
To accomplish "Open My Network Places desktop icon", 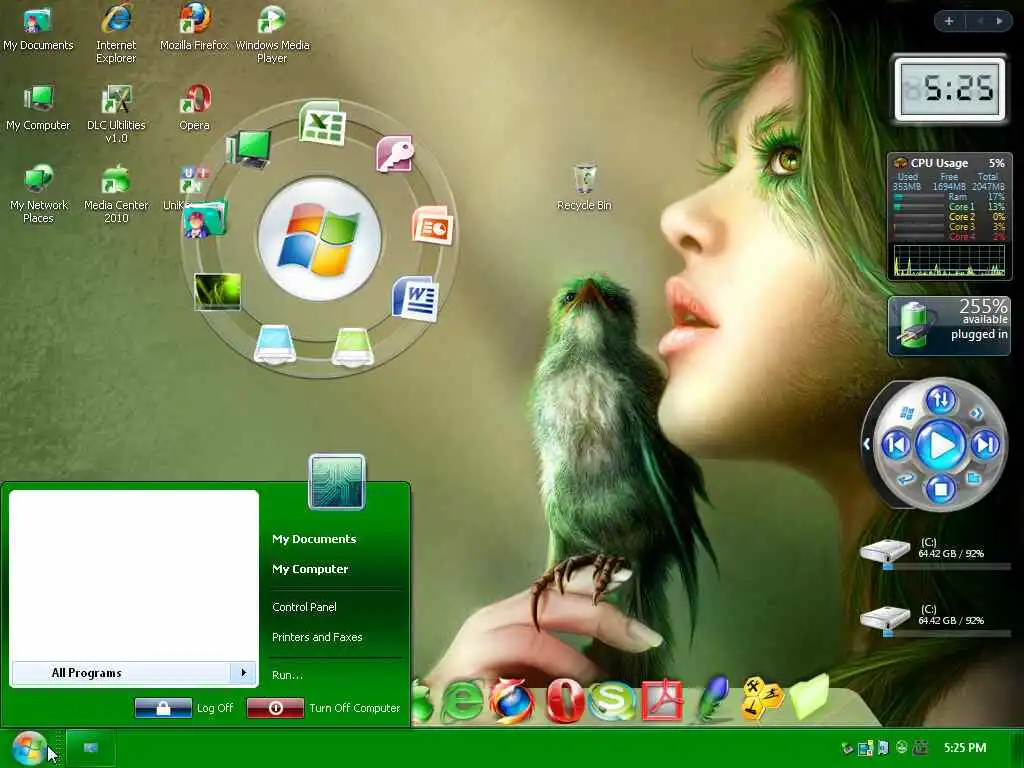I will [39, 194].
